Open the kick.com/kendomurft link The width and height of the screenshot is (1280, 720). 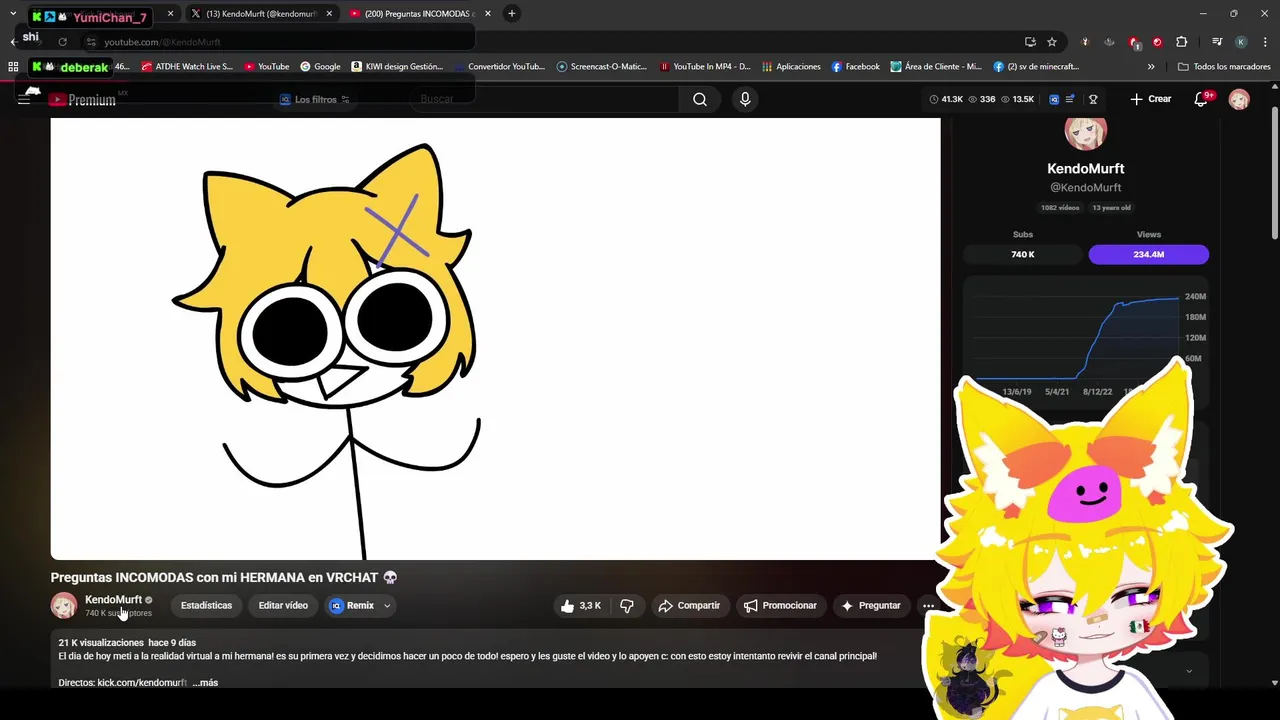pos(142,682)
